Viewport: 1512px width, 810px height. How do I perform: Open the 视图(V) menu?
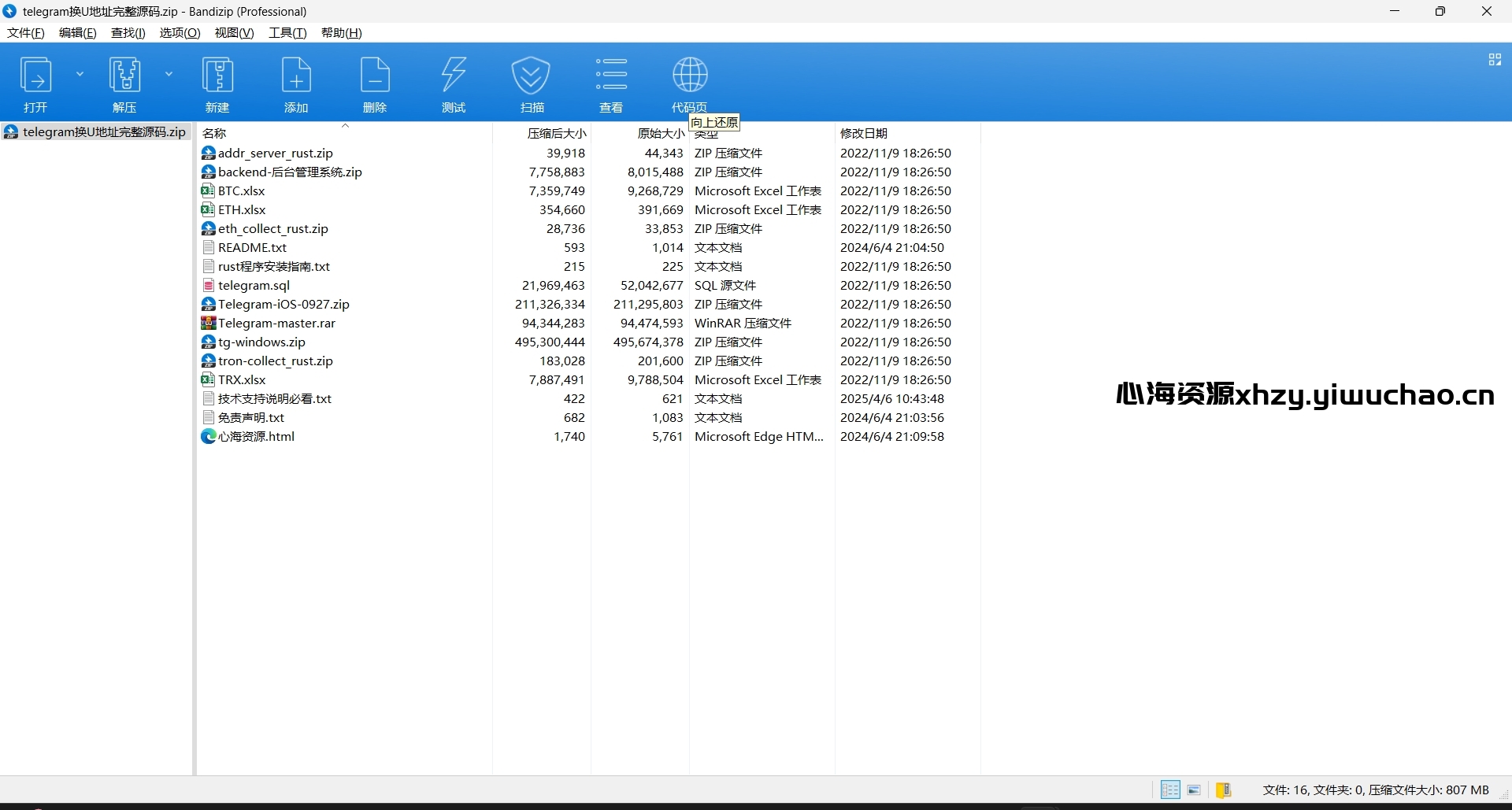234,33
